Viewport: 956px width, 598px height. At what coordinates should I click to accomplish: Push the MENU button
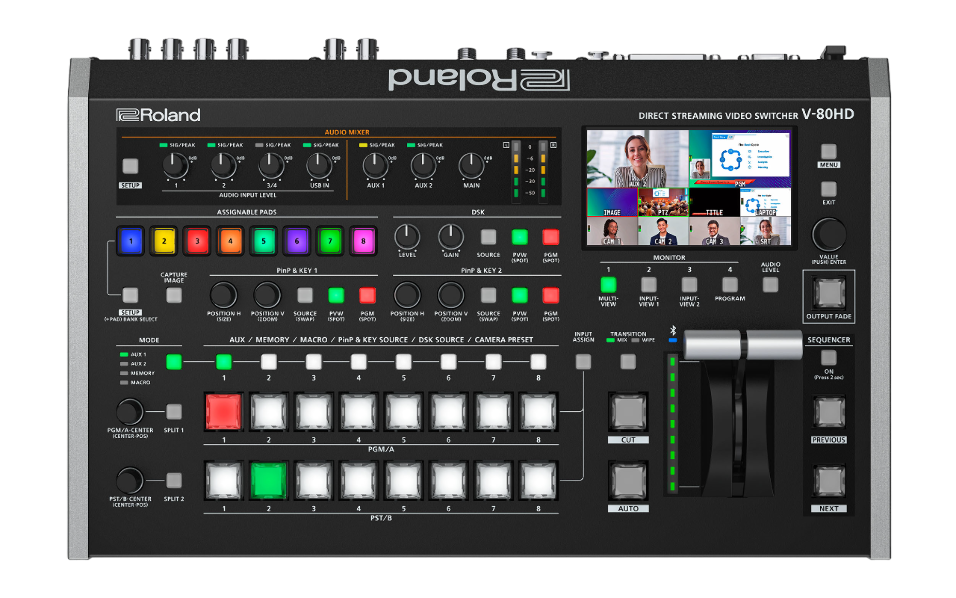click(829, 151)
